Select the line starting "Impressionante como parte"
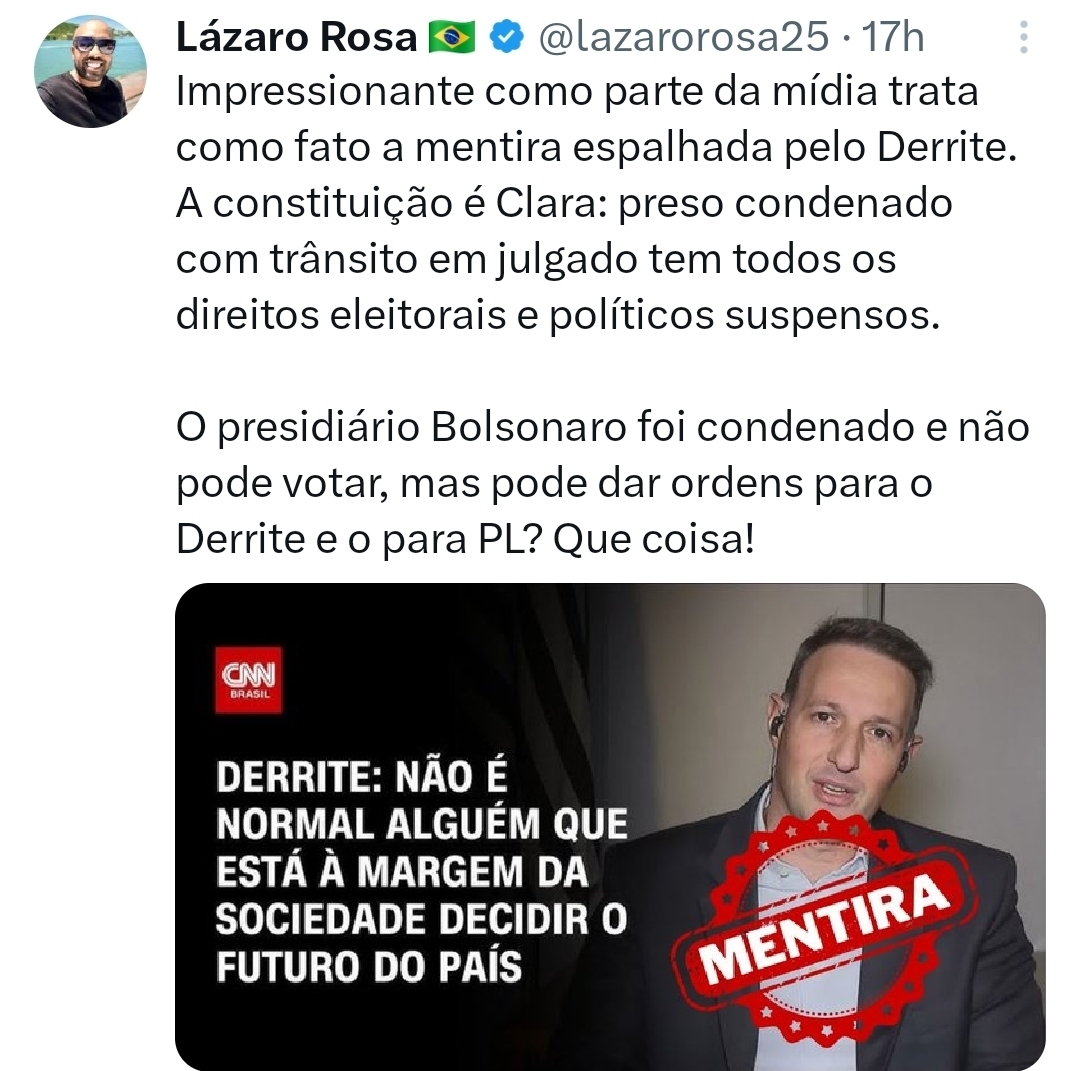The width and height of the screenshot is (1080, 1071). pos(577,92)
